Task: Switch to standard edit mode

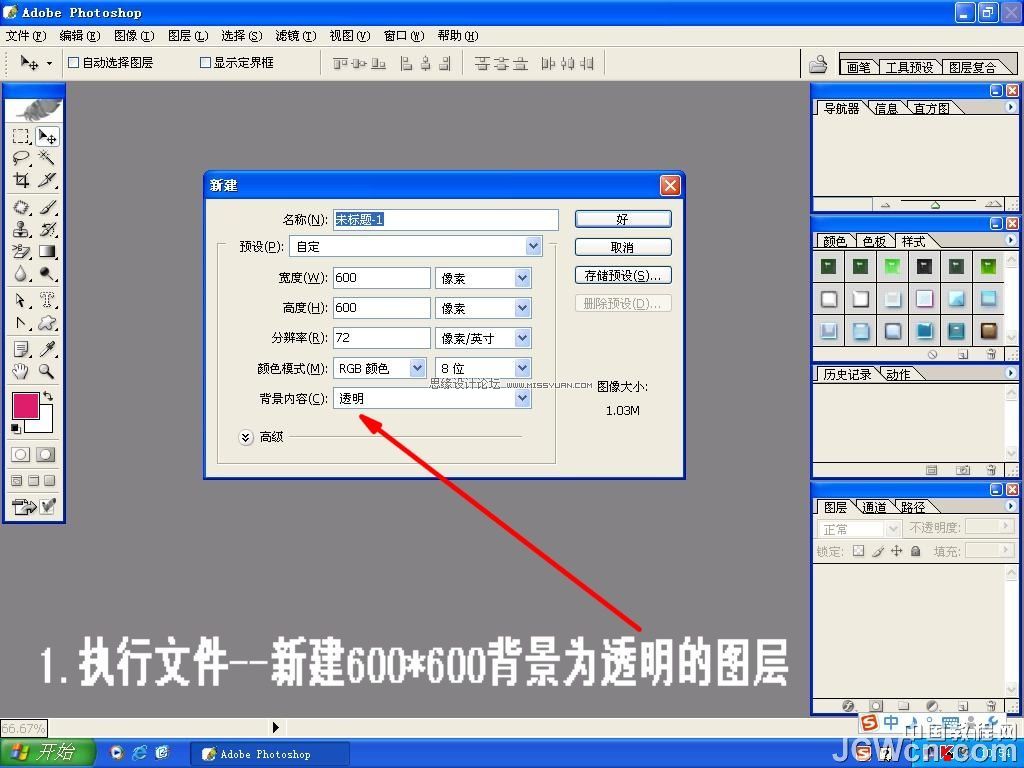Action: [x=21, y=455]
